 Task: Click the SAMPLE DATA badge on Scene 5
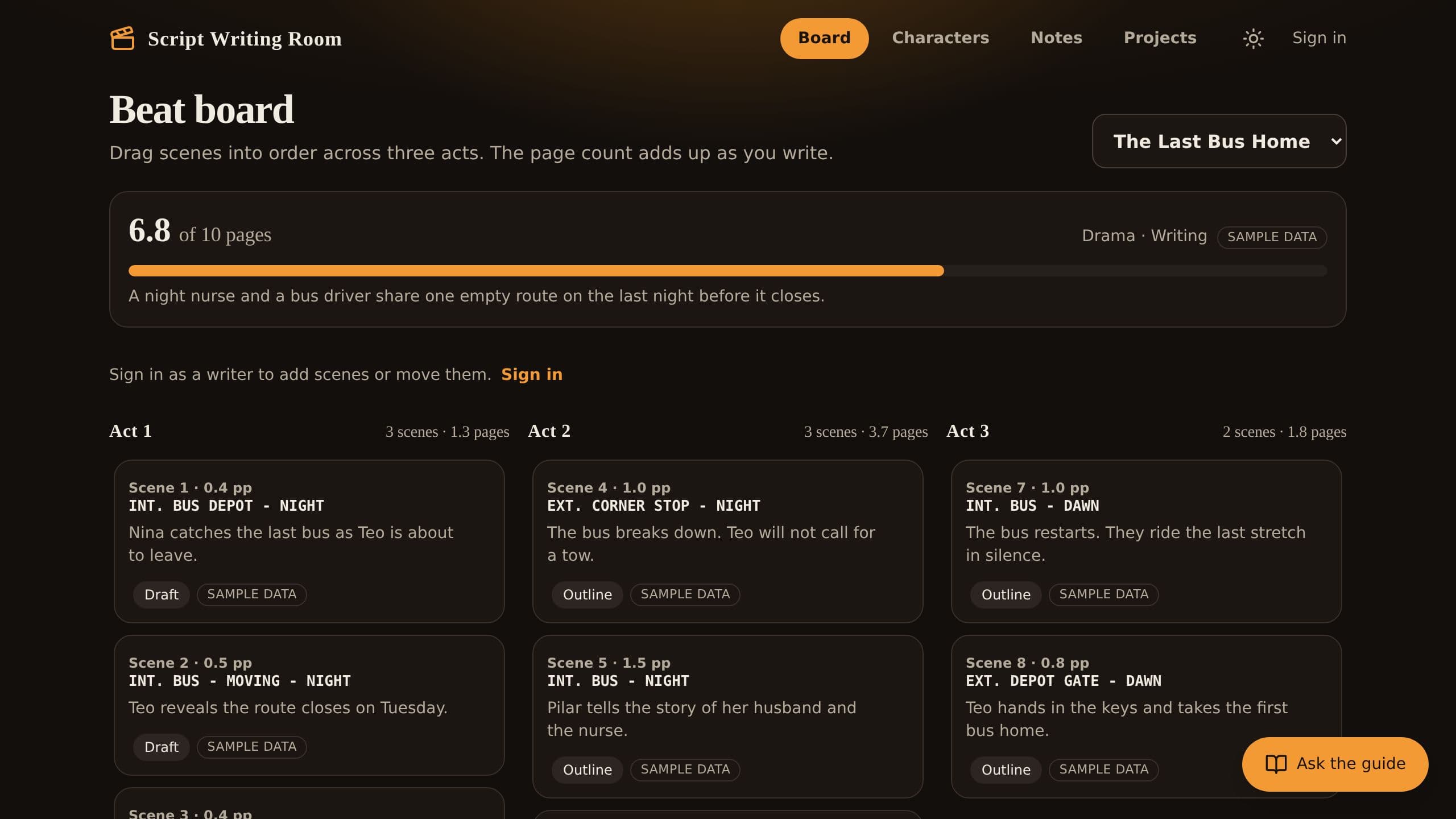click(685, 770)
